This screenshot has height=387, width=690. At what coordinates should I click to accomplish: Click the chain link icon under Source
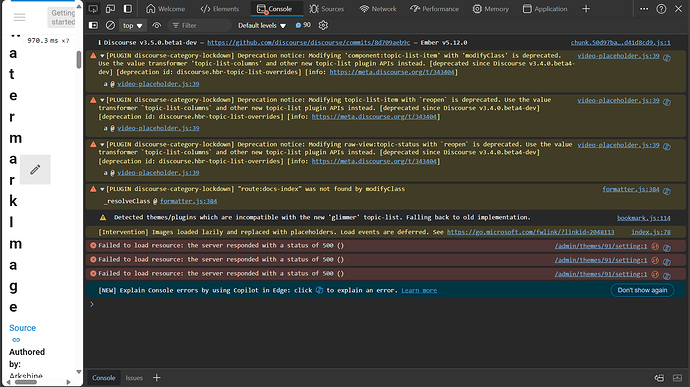pyautogui.click(x=16, y=340)
